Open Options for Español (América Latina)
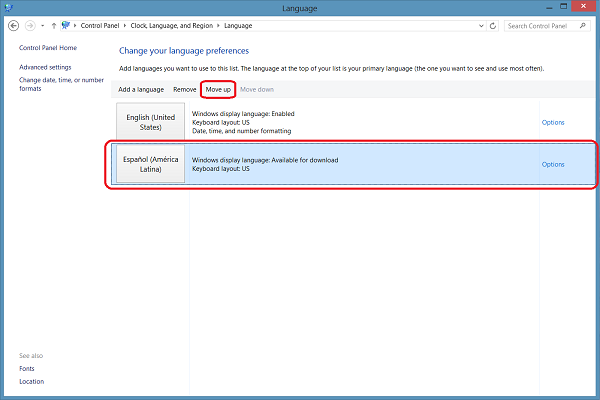This screenshot has height=400, width=600. click(x=553, y=165)
